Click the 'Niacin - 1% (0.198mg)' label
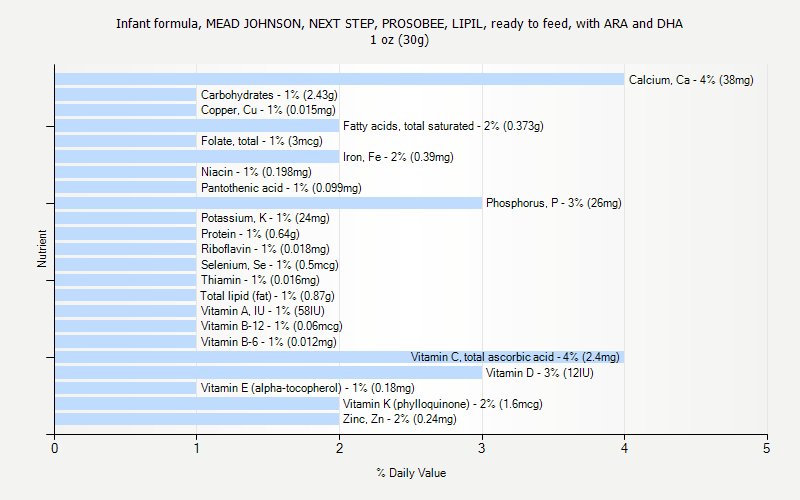The width and height of the screenshot is (800, 500). 256,172
